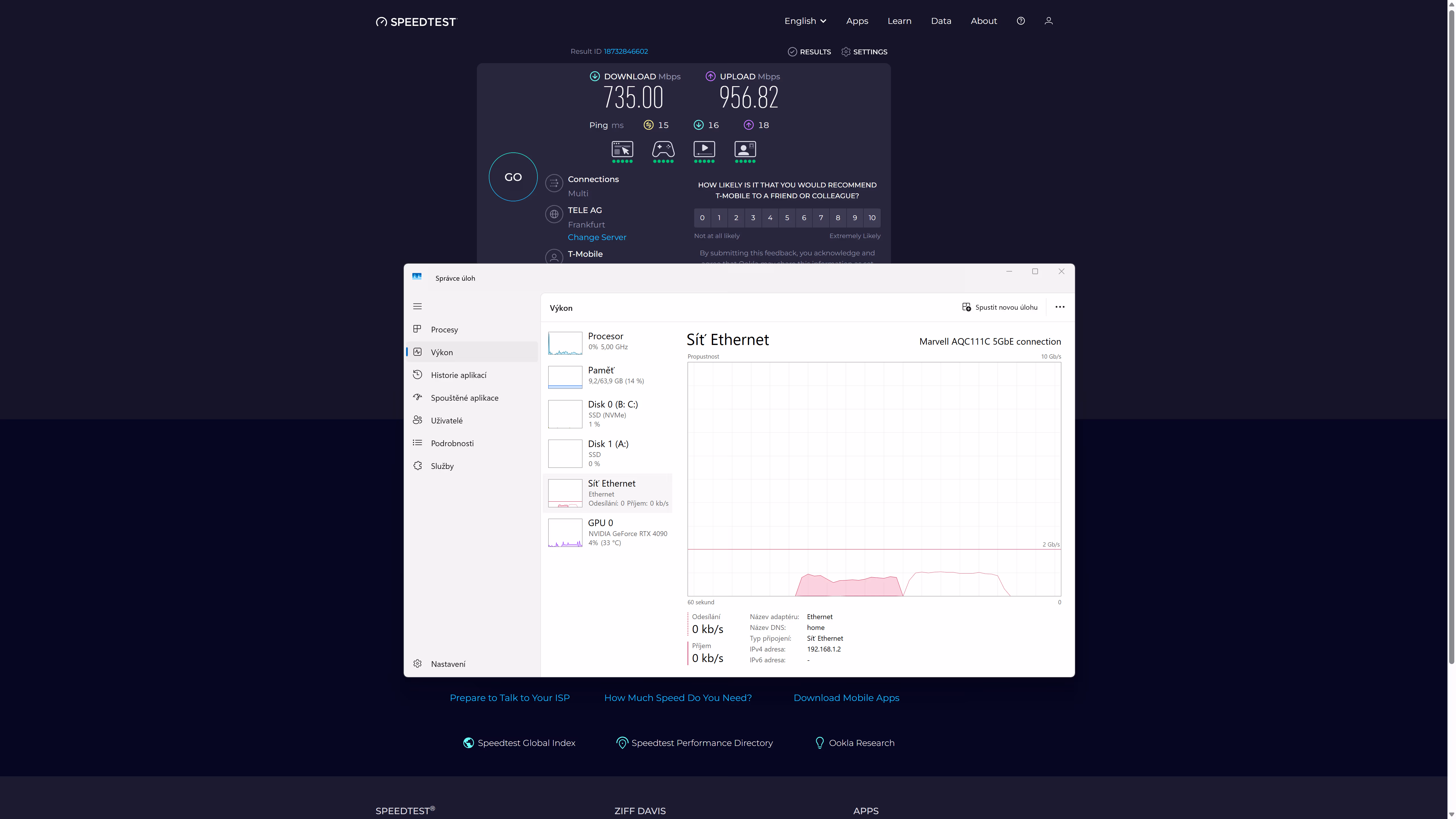This screenshot has height=819, width=1456.
Task: Open Historie aplikací section
Action: pyautogui.click(x=458, y=375)
